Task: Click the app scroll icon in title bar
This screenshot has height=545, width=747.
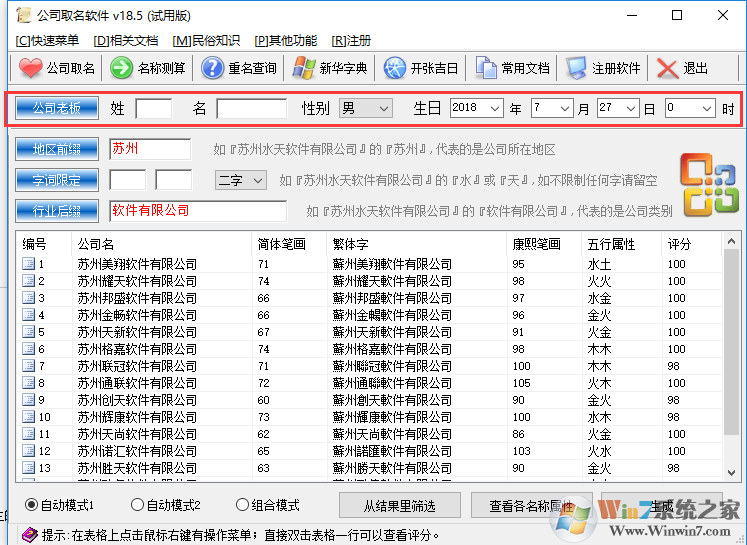Action: click(x=23, y=15)
